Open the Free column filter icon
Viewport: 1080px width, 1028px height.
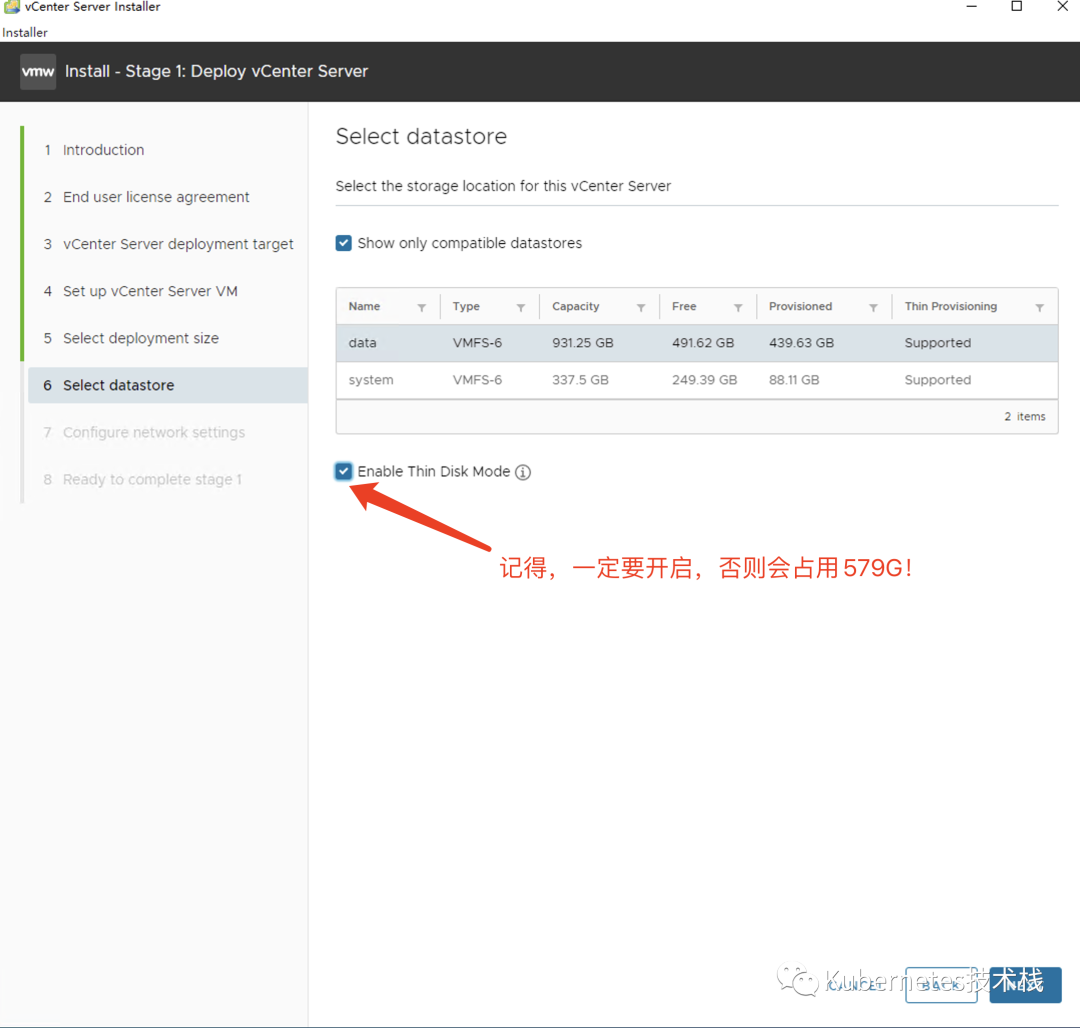(x=738, y=308)
